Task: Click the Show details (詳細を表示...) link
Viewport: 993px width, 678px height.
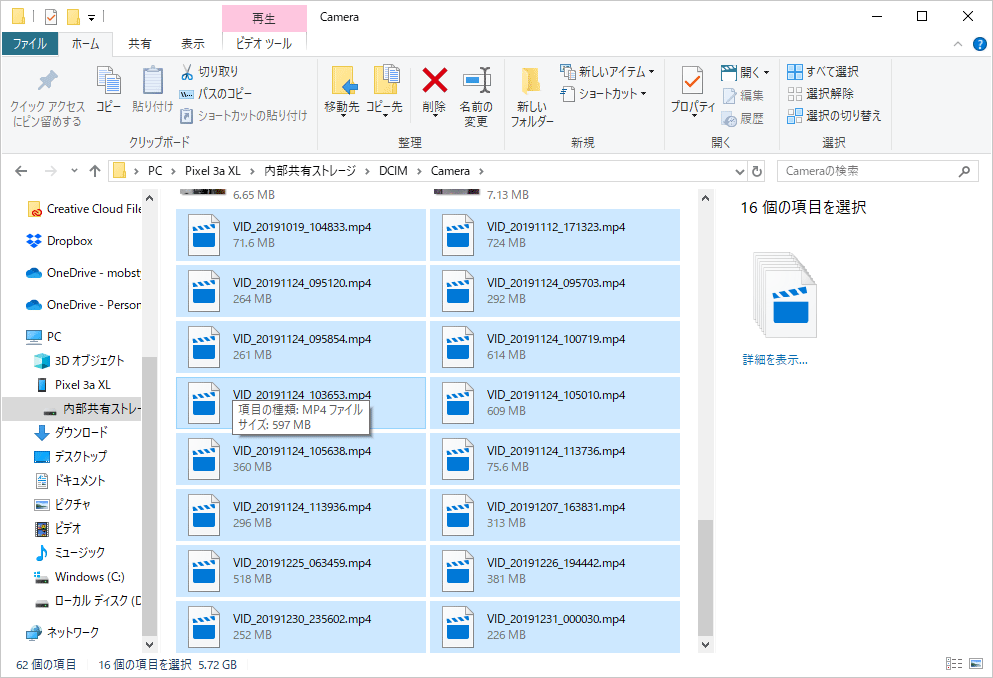Action: 775,360
